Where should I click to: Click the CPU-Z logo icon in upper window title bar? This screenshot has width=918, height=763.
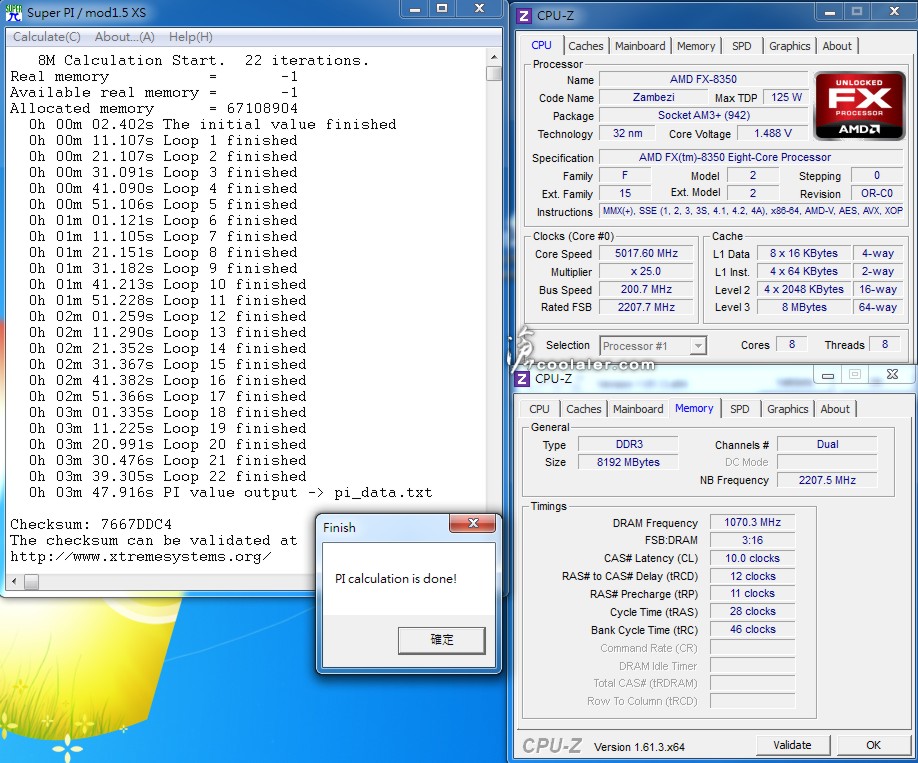[x=524, y=16]
